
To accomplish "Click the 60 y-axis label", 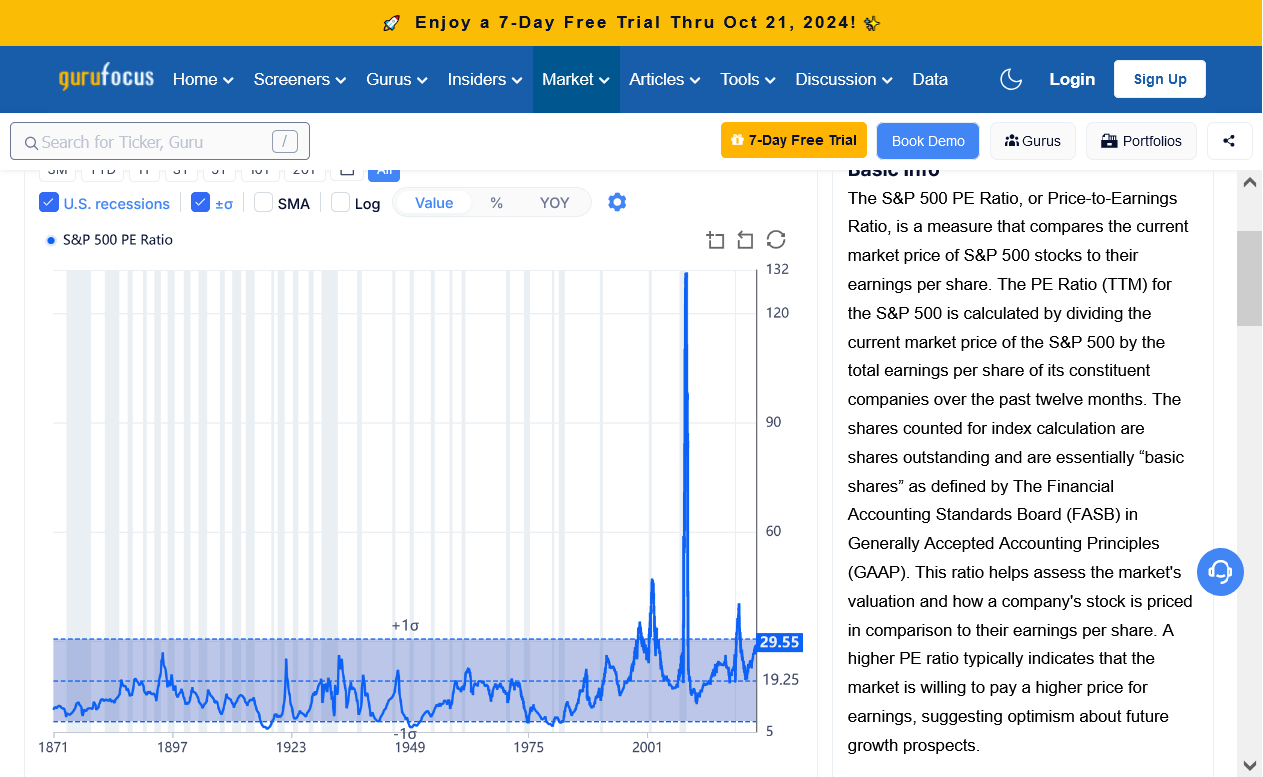I will 773,531.
